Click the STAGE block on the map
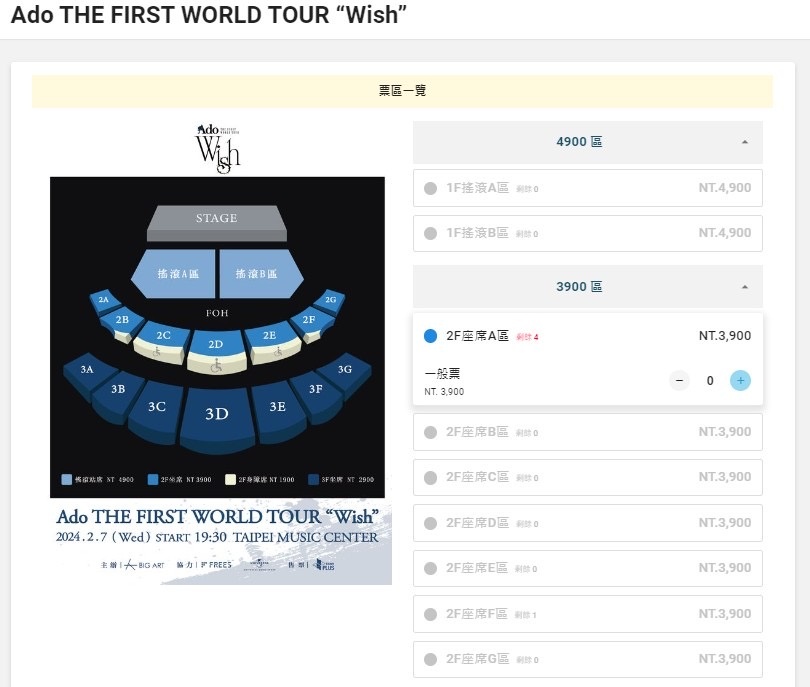The width and height of the screenshot is (810, 687). [x=216, y=223]
